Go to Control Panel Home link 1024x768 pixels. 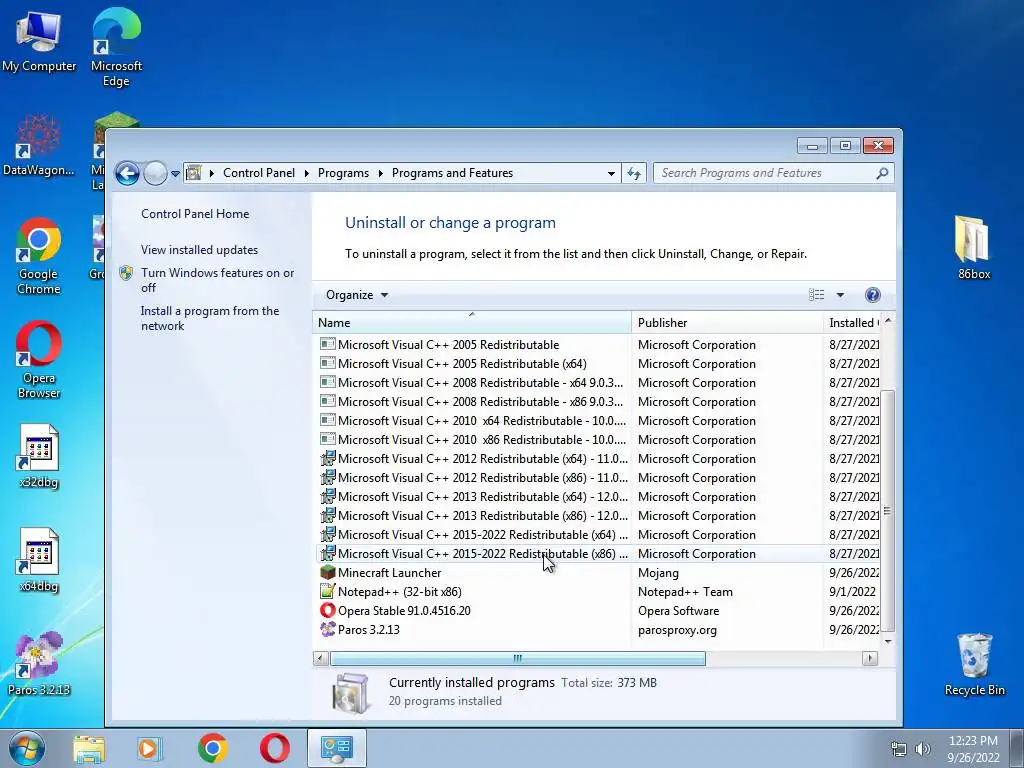click(x=195, y=214)
